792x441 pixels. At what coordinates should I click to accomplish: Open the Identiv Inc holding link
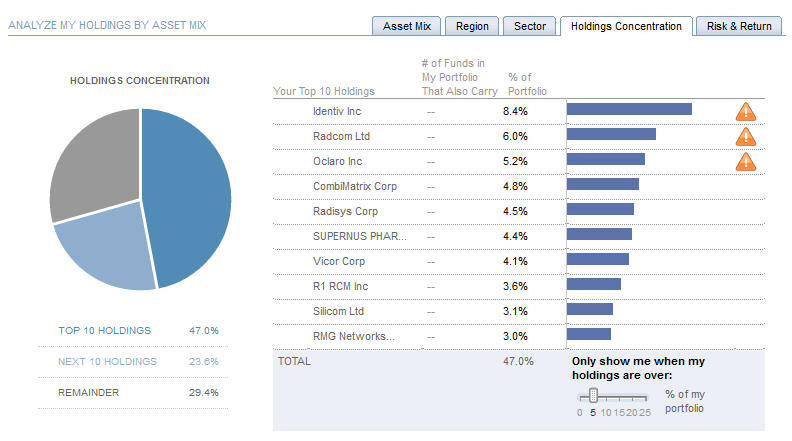pos(337,110)
